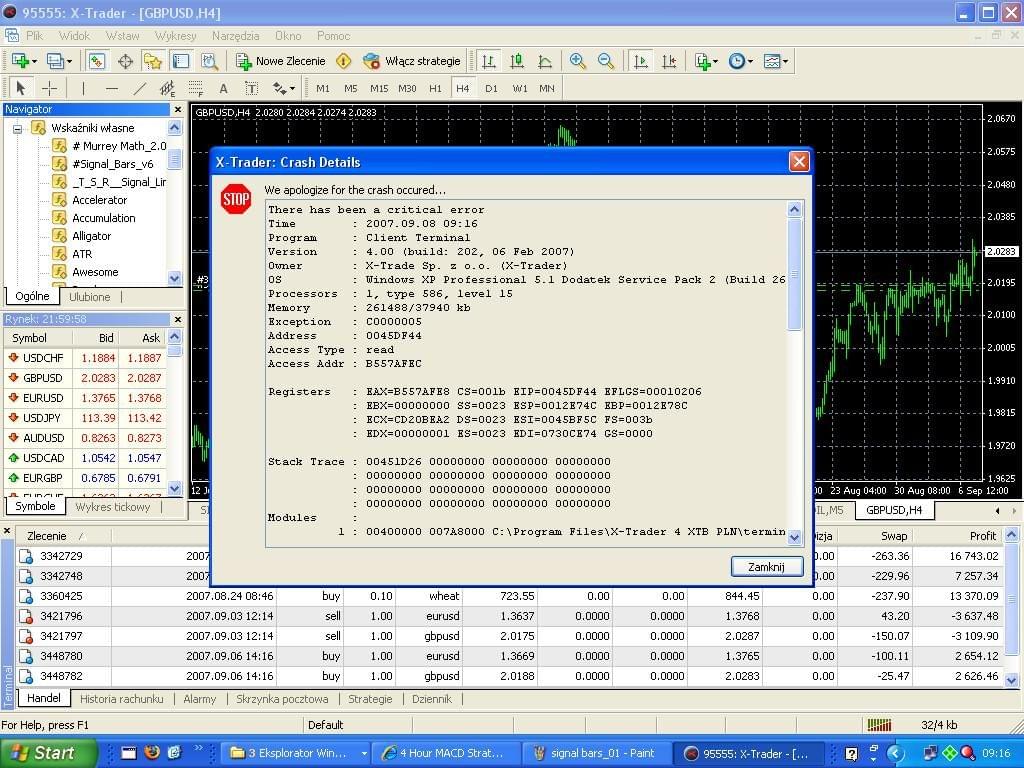Select the horizontal line tool
This screenshot has height=768, width=1024.
[x=112, y=88]
